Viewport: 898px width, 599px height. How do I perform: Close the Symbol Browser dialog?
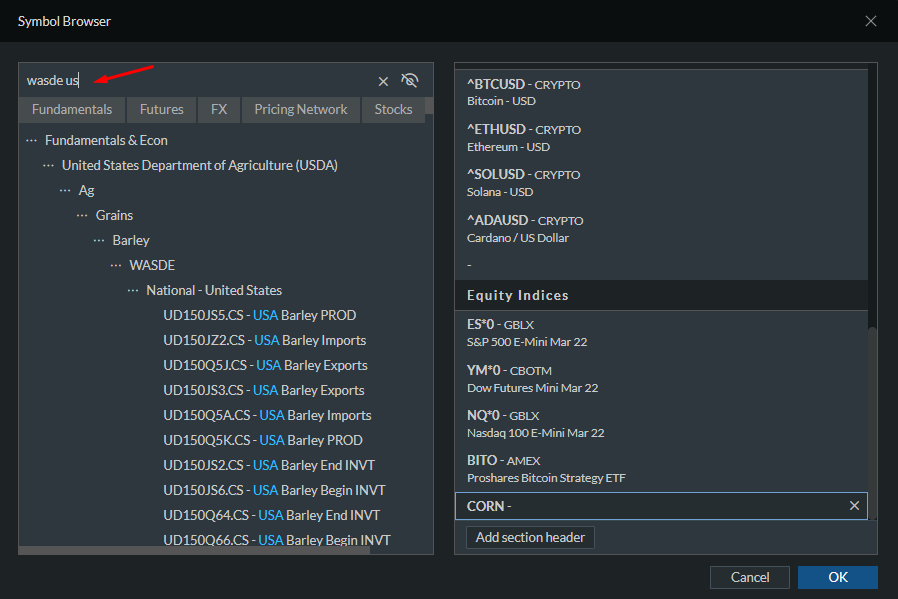[x=871, y=21]
